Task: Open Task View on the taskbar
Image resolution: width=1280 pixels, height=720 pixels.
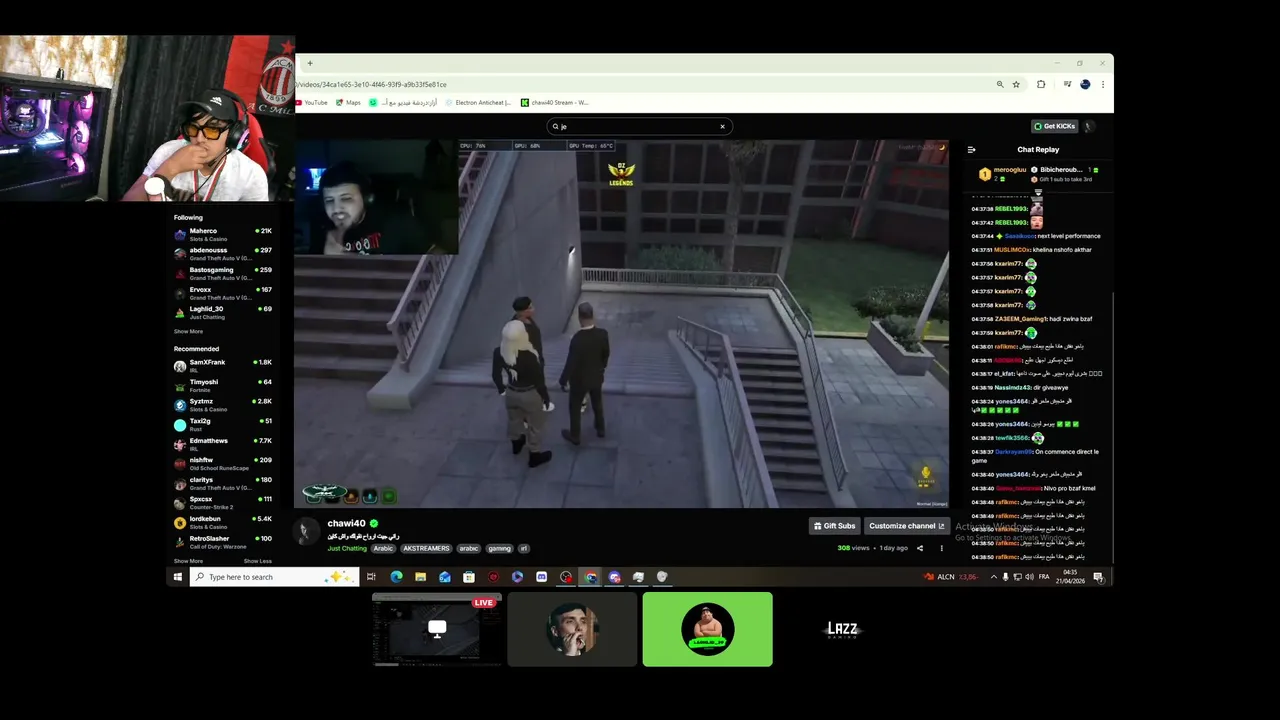Action: [371, 577]
